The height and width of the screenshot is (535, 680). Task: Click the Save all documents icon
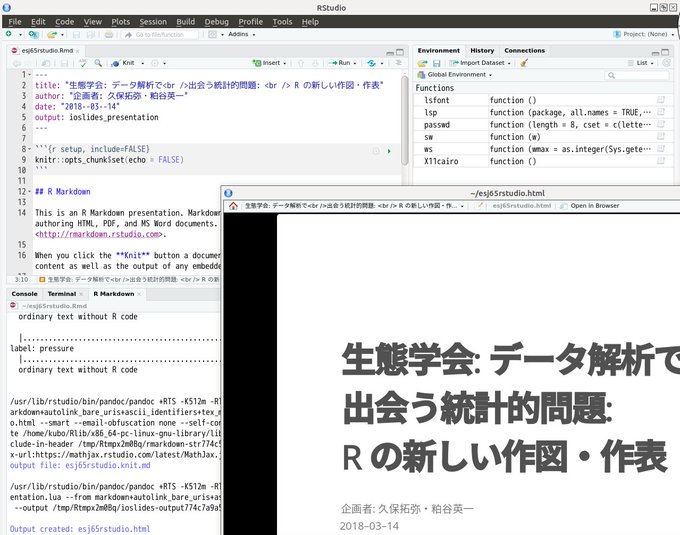pos(91,35)
